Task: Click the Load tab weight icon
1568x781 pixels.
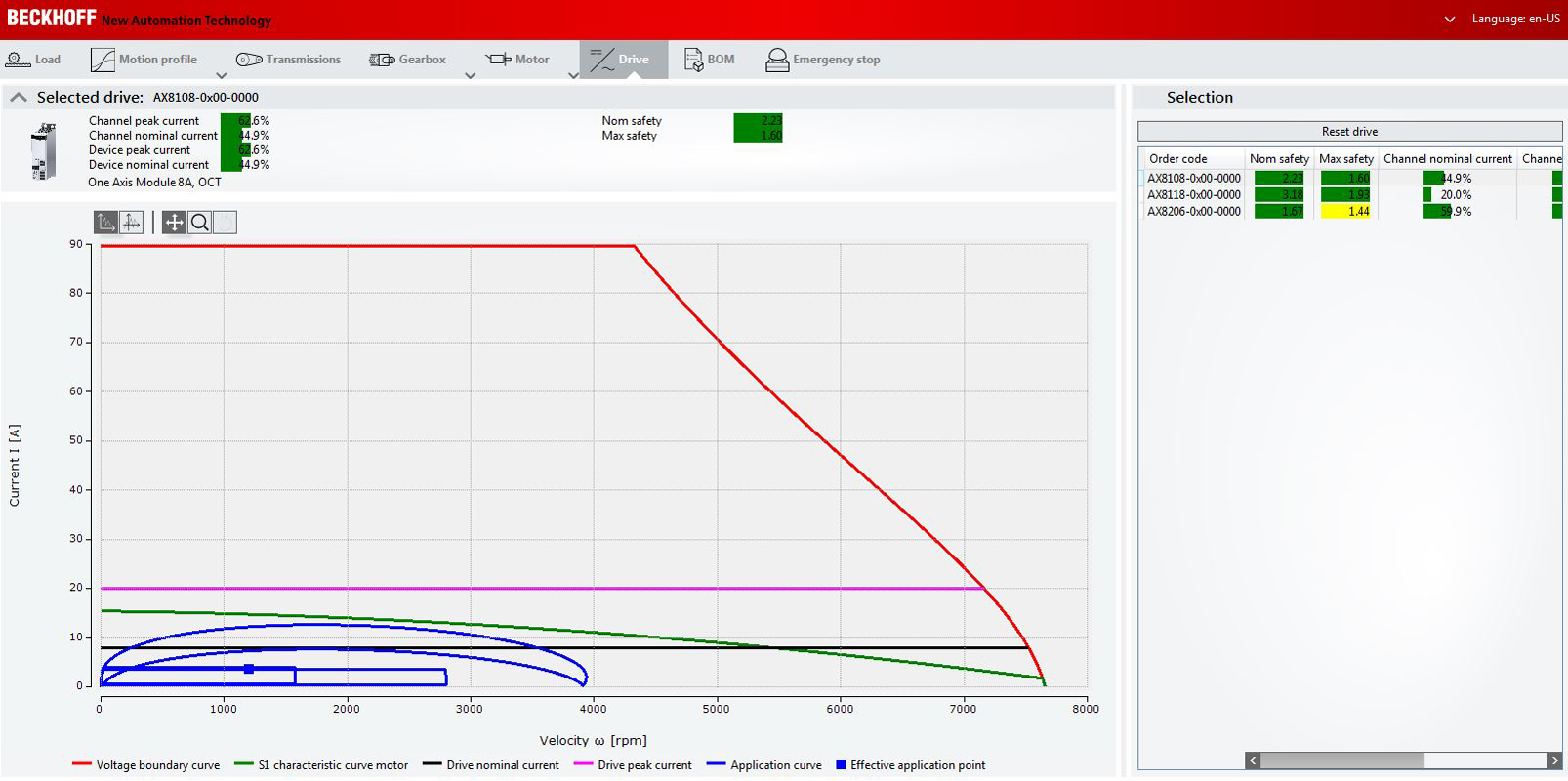Action: (x=18, y=60)
